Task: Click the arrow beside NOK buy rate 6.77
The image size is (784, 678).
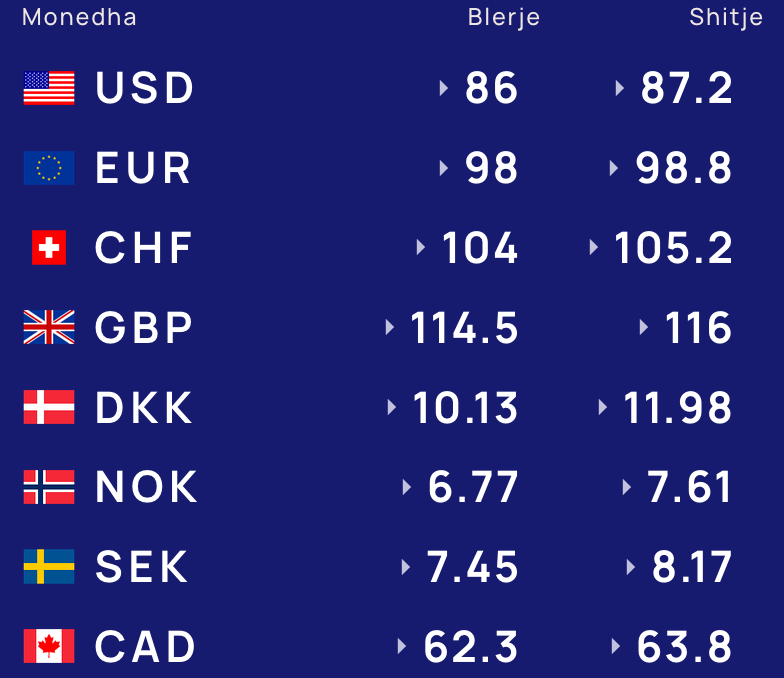Action: point(407,486)
